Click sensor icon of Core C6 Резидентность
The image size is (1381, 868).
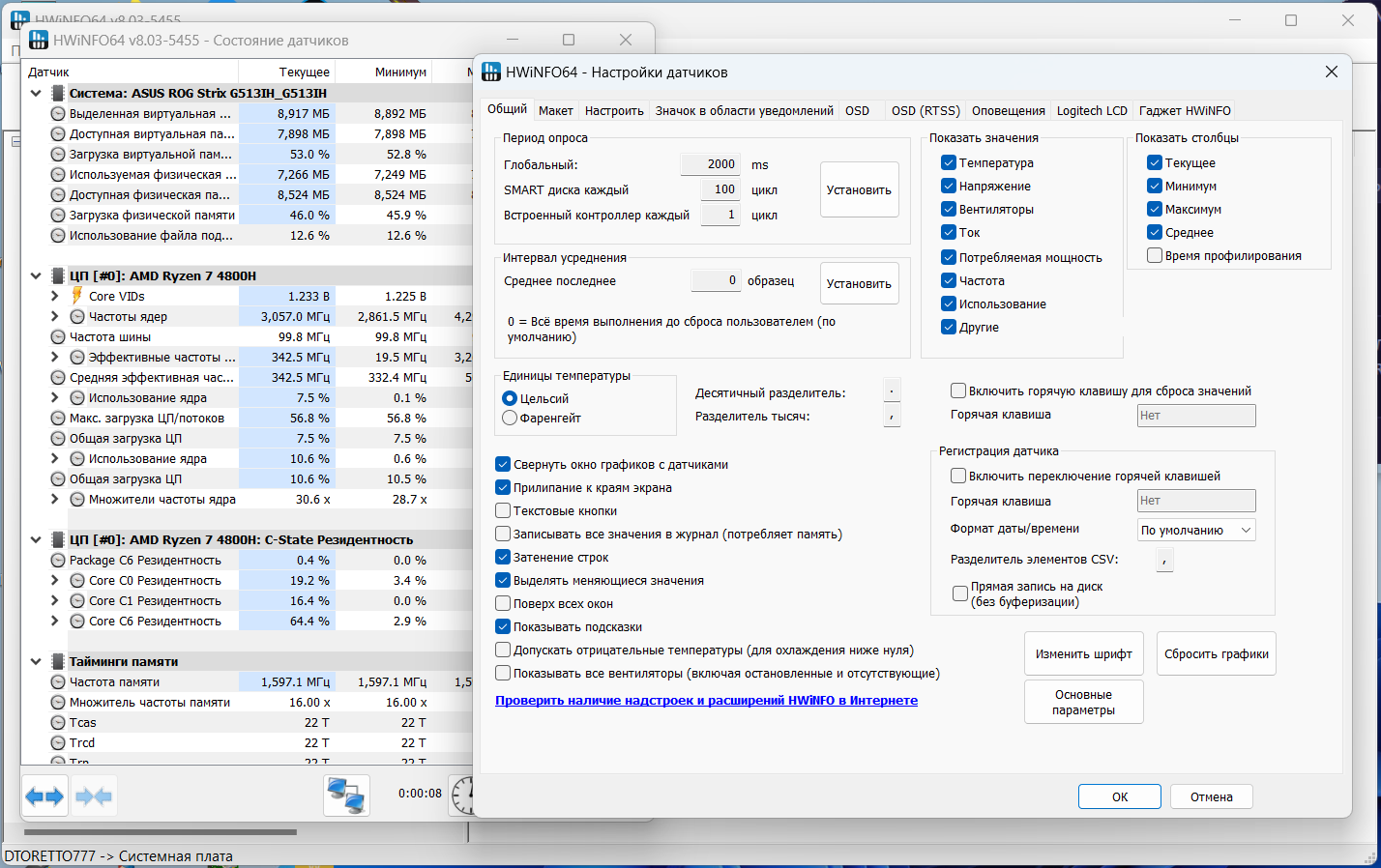(x=77, y=622)
